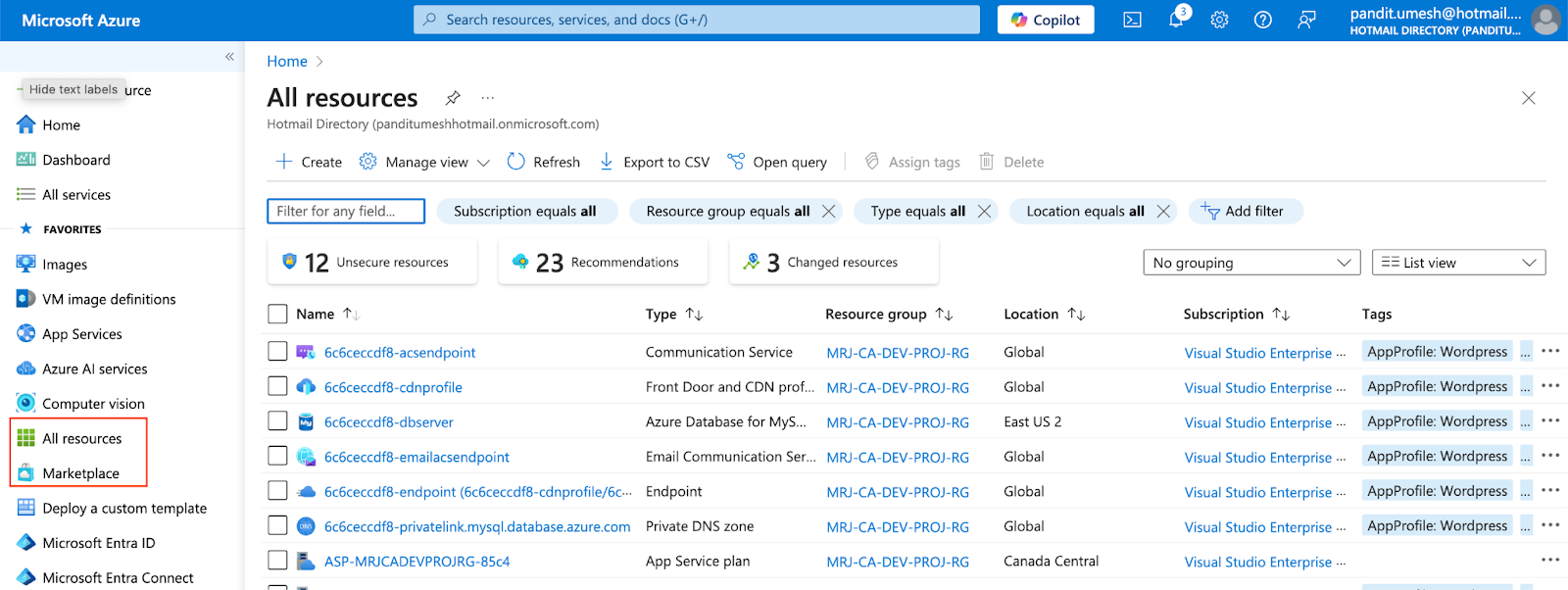Screen dimensions: 1568x590
Task: Open the List view dropdown
Action: pos(1458,263)
